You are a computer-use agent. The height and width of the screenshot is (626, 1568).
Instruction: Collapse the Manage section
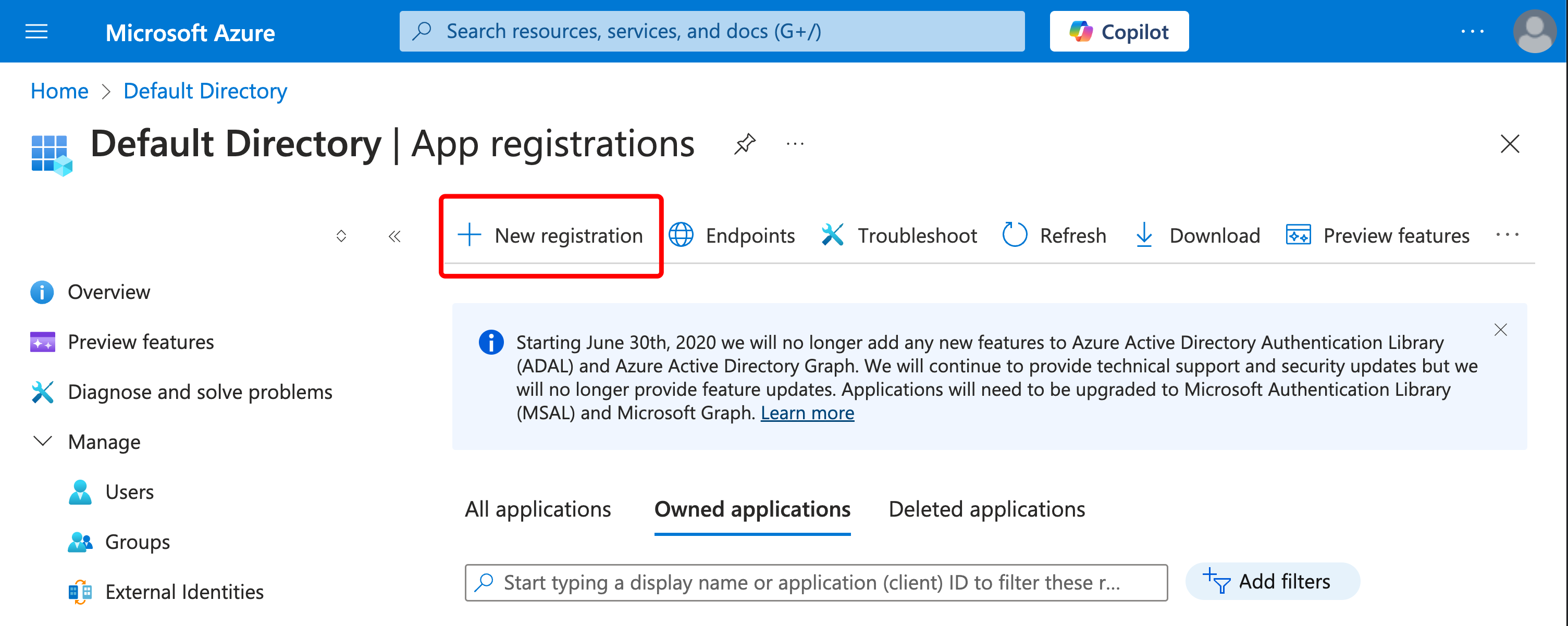click(x=43, y=442)
